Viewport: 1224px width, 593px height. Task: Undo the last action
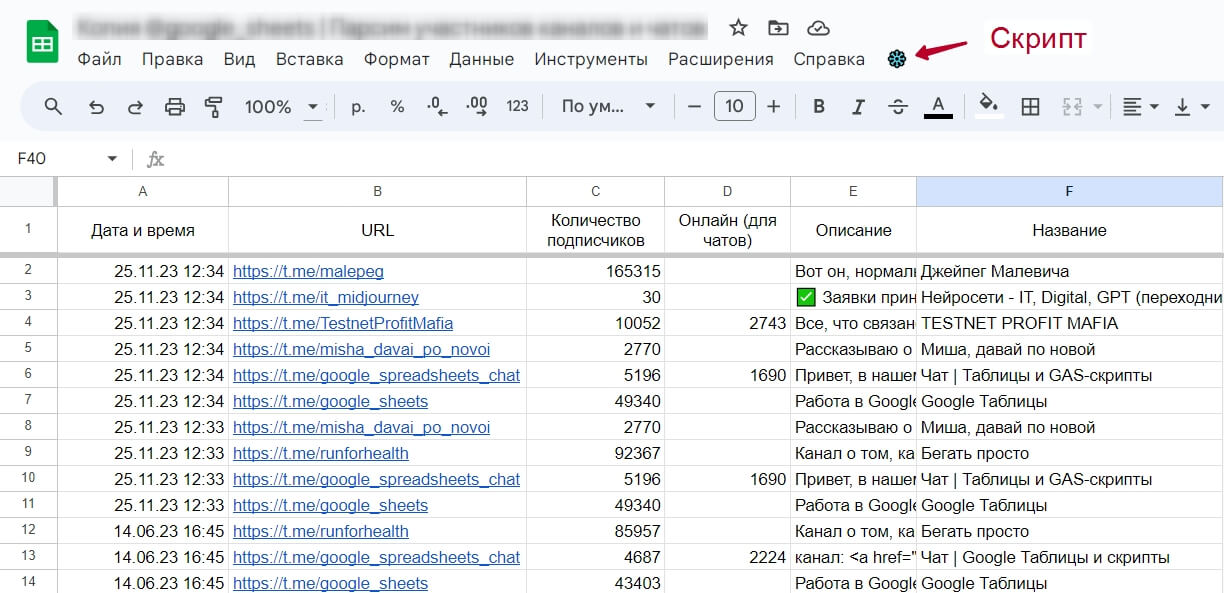pos(96,106)
